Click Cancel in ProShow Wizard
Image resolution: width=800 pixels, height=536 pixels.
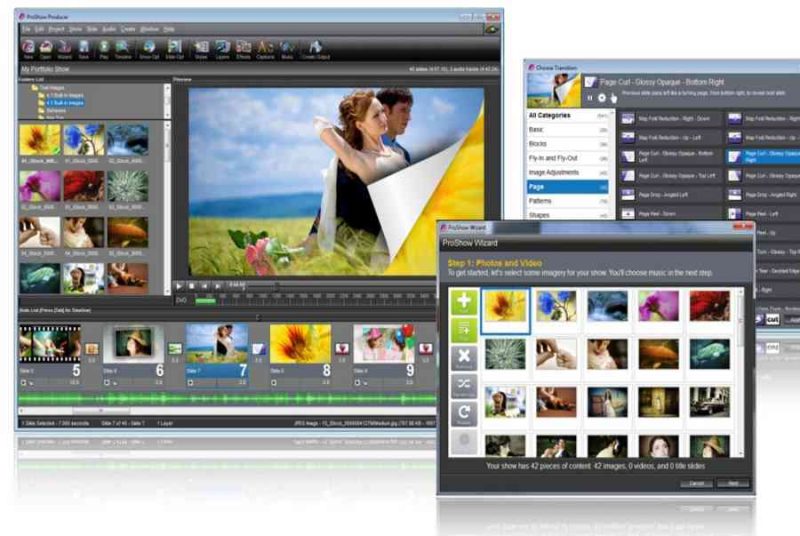pyautogui.click(x=696, y=483)
